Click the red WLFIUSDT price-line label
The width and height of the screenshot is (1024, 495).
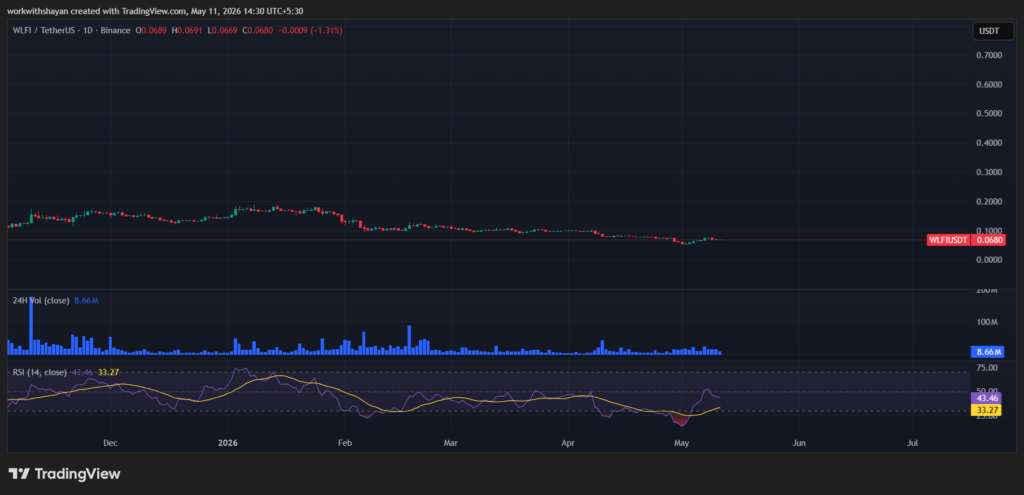948,240
